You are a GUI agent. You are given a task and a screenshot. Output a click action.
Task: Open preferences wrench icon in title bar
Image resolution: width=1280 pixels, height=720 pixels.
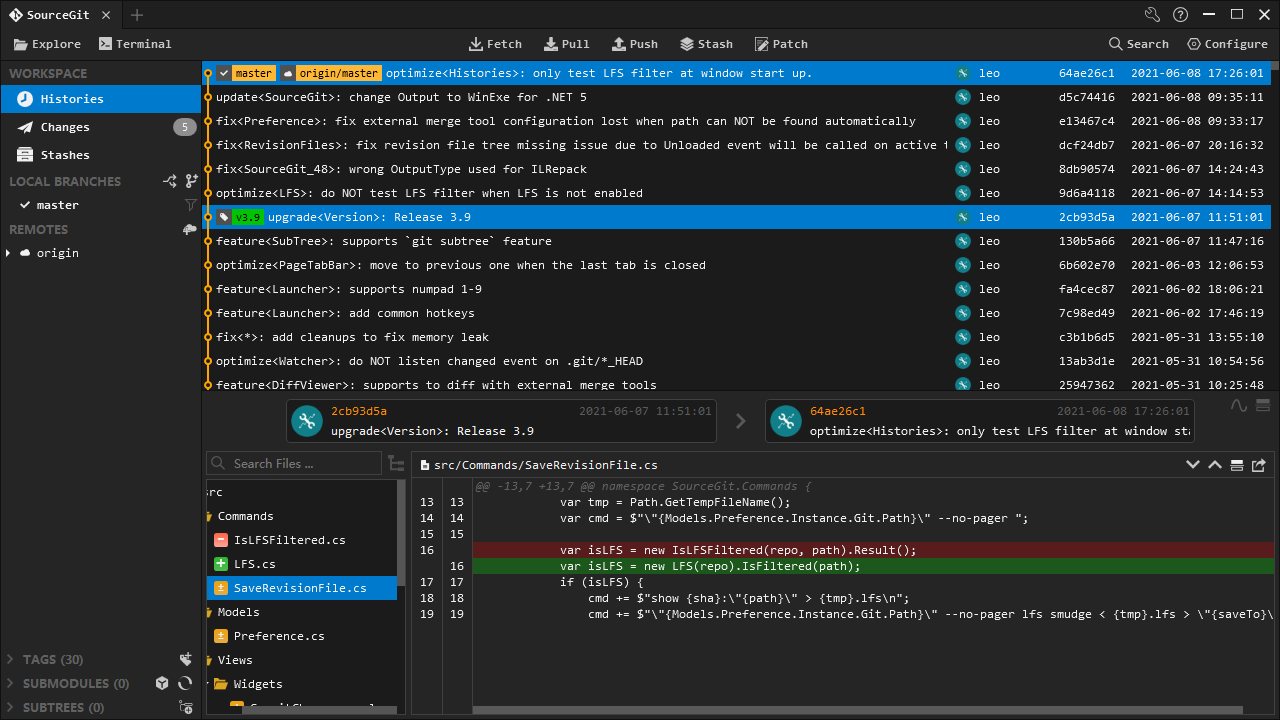pos(1152,15)
